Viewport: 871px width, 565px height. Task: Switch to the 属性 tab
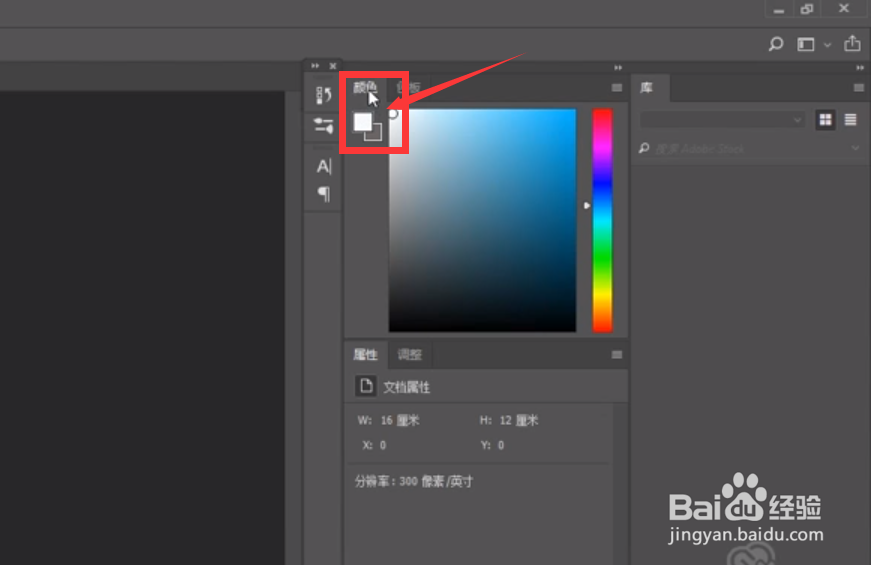pos(366,354)
